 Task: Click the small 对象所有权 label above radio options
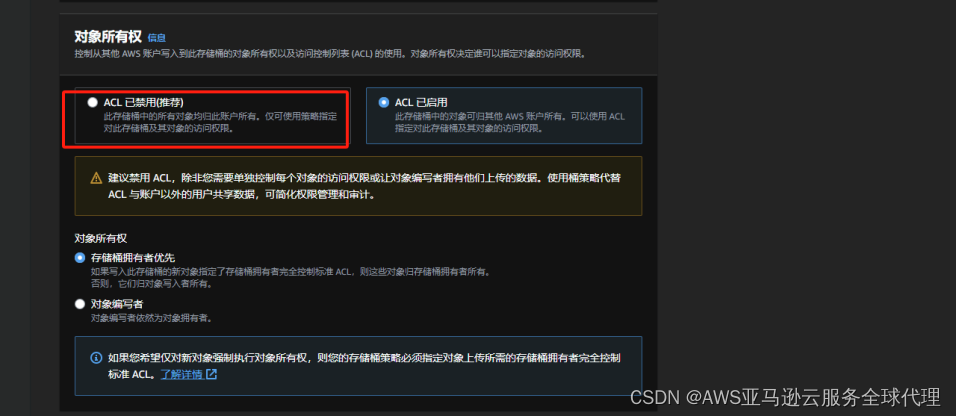[101, 238]
